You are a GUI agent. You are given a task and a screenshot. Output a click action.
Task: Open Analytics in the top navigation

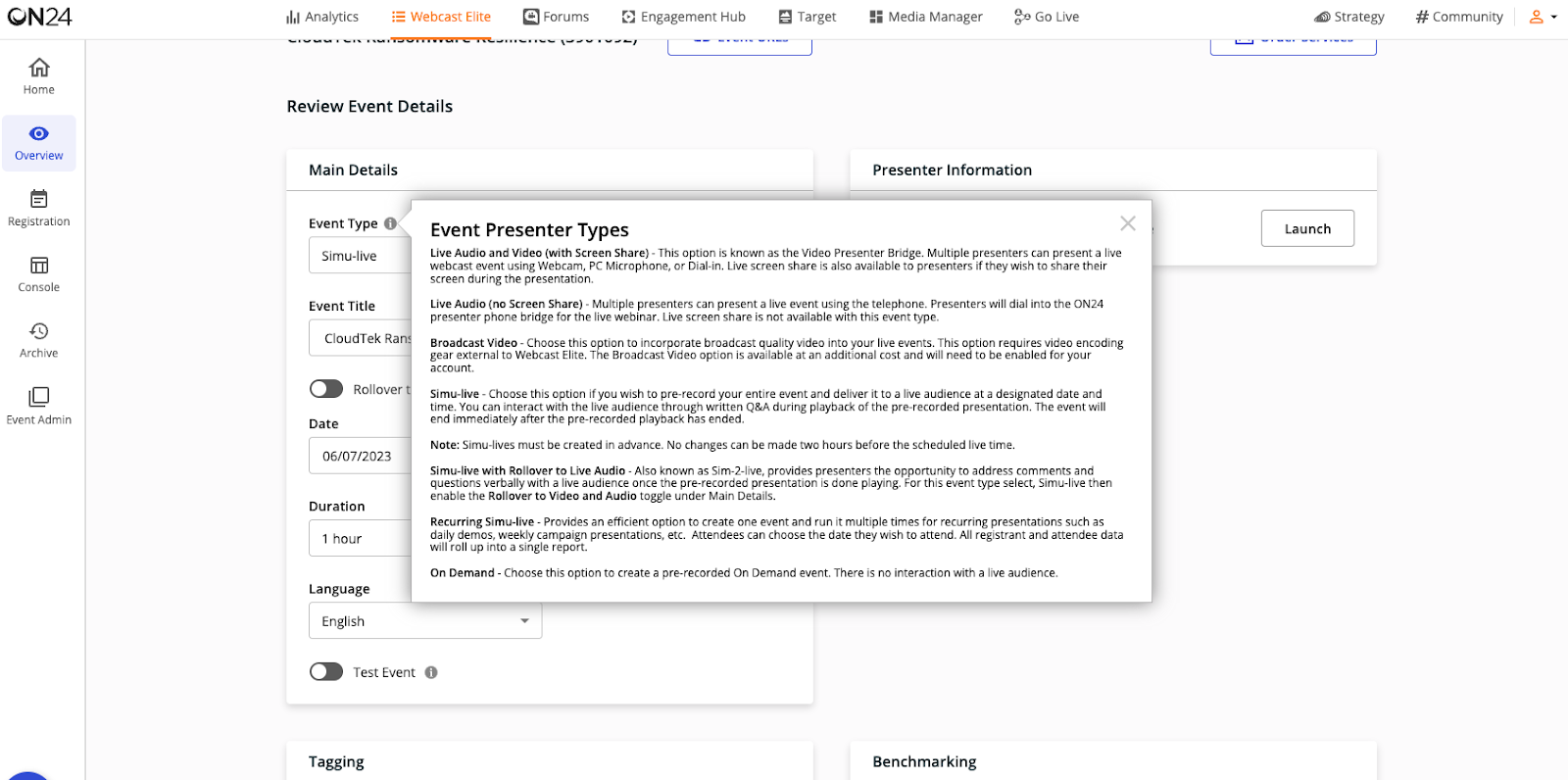322,17
